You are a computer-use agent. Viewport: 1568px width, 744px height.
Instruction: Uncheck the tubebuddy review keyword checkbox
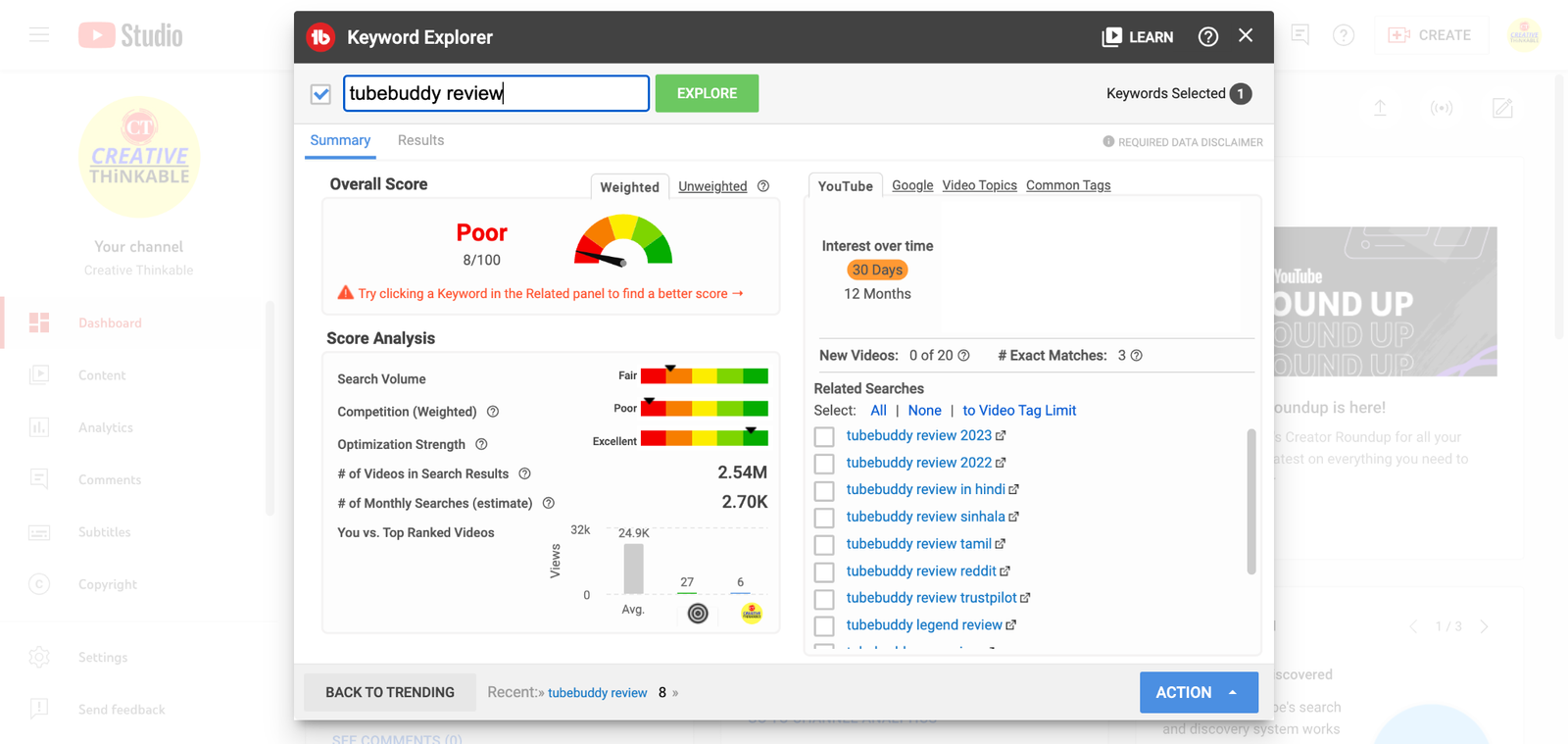320,94
